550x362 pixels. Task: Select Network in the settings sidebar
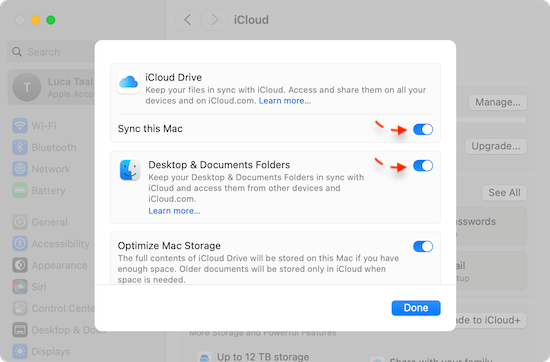click(51, 169)
